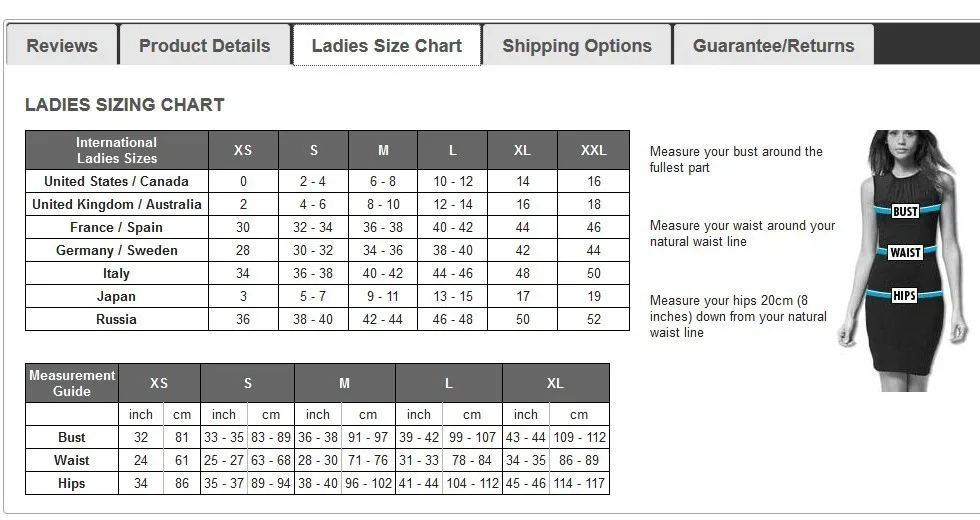The image size is (980, 520).
Task: Go to Guarantee/Returns tab
Action: click(773, 46)
